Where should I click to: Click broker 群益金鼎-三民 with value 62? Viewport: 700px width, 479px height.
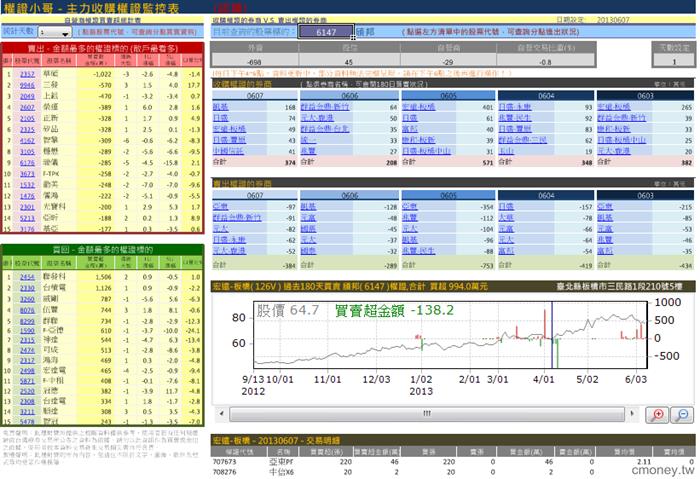522,140
